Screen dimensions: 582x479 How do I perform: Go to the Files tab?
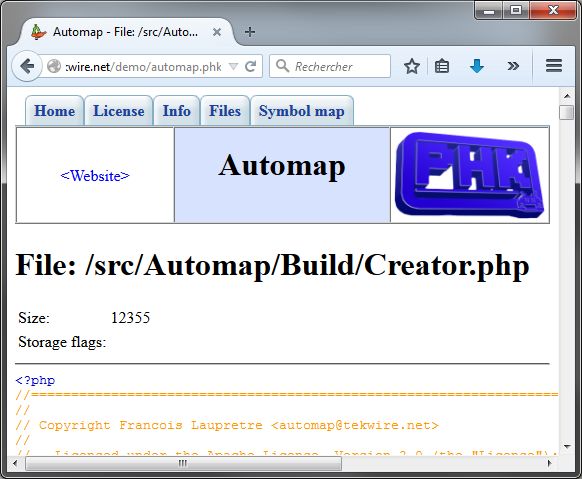(x=225, y=111)
